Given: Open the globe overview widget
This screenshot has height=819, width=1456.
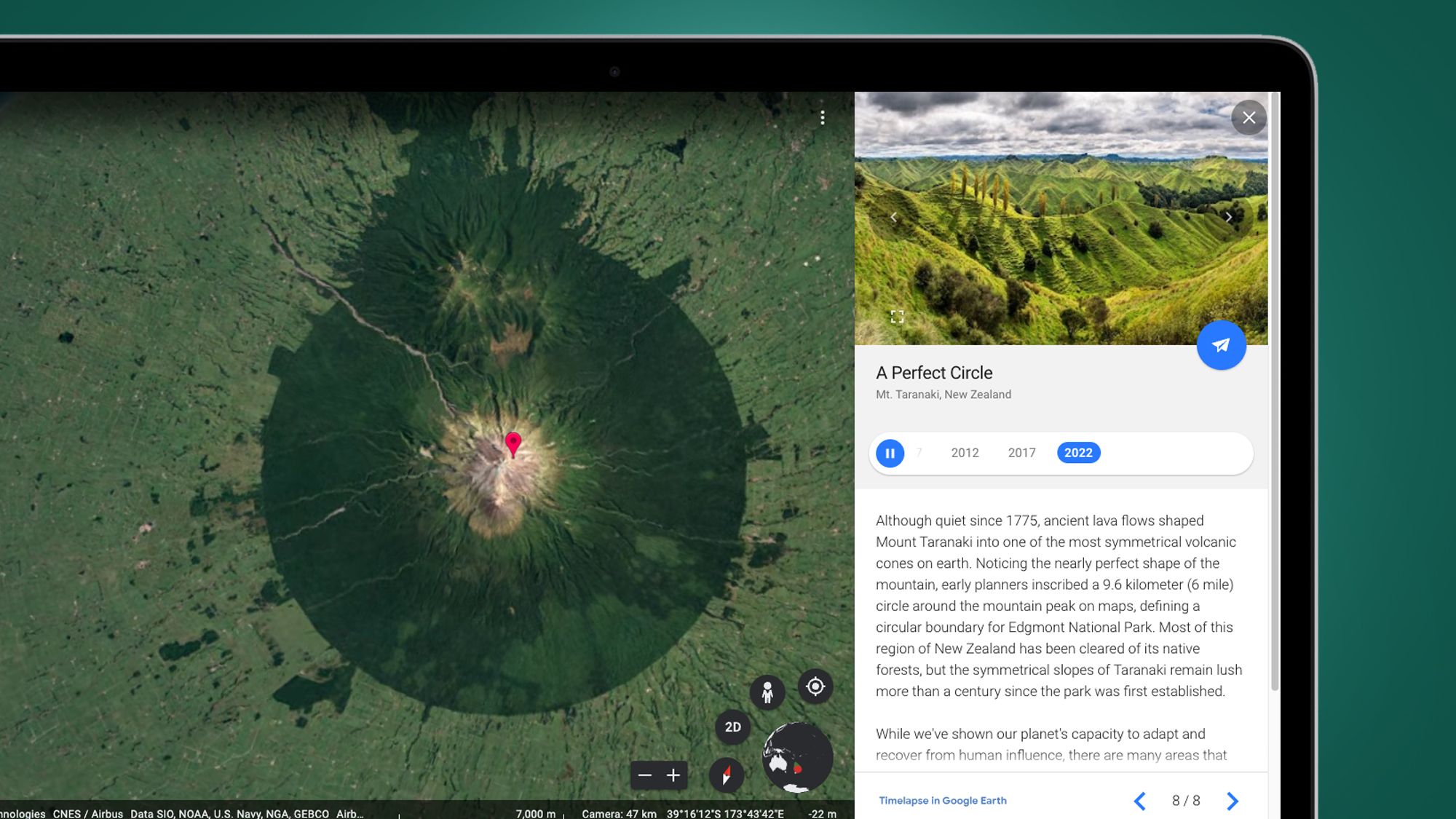Looking at the screenshot, I should [796, 757].
